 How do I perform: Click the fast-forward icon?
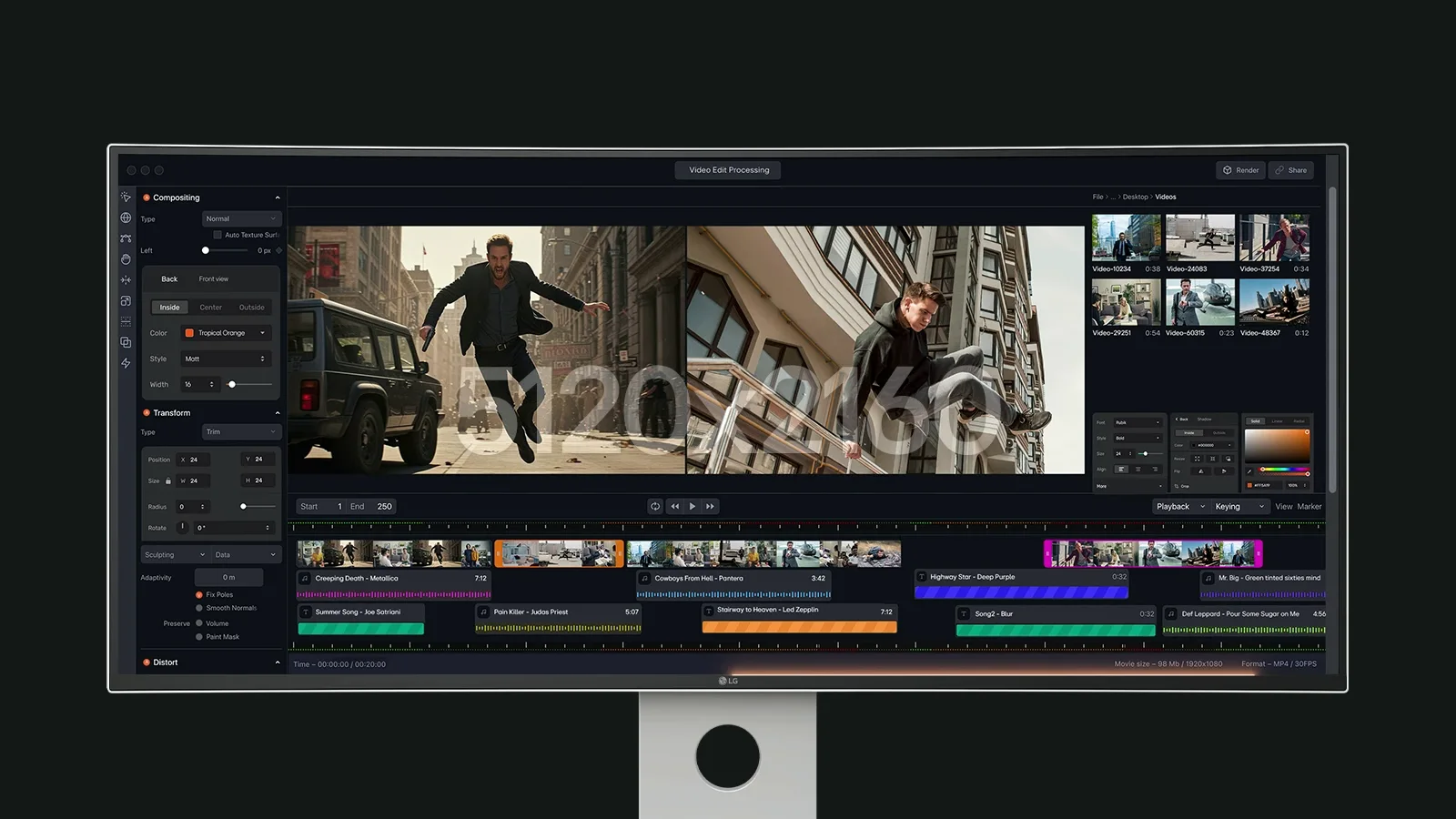pyautogui.click(x=710, y=506)
